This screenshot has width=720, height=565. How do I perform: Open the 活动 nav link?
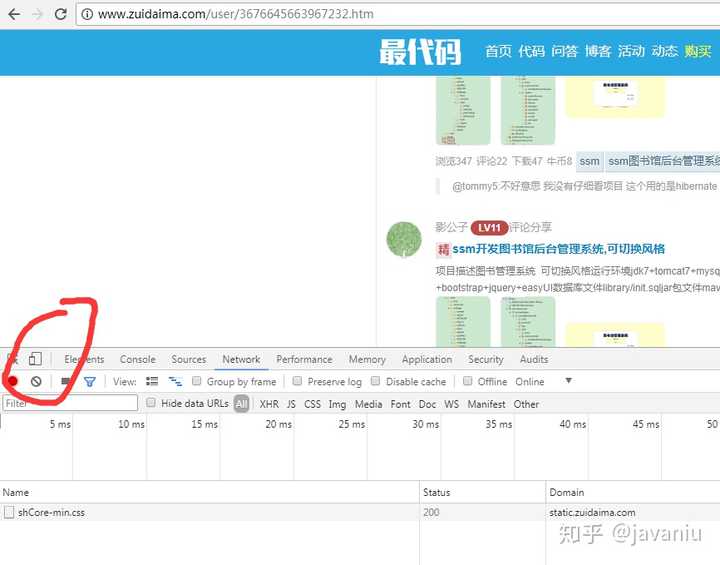pos(631,51)
